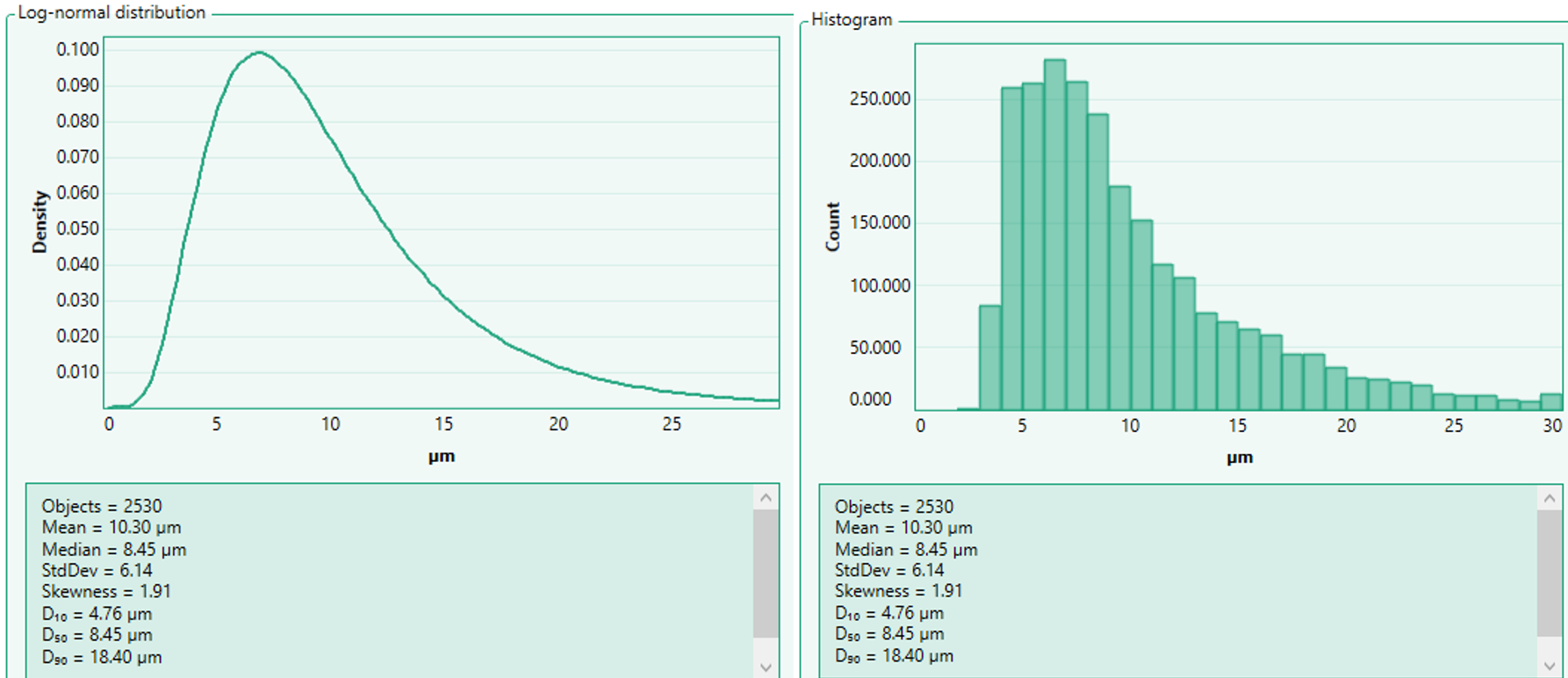Click the Count axis label
This screenshot has height=678, width=1568.
[x=832, y=227]
